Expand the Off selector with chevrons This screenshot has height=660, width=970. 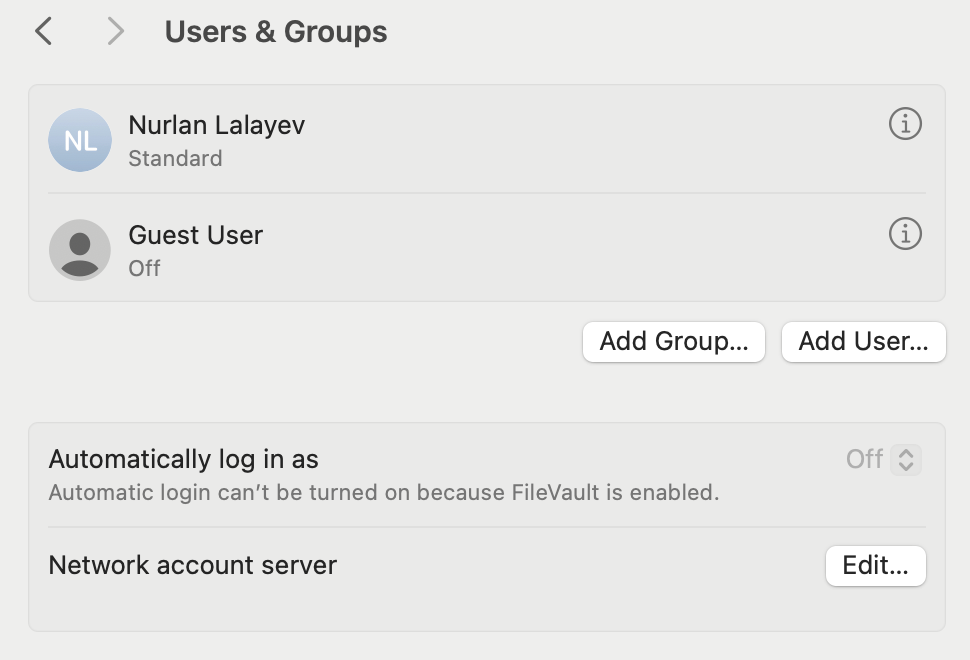point(907,460)
